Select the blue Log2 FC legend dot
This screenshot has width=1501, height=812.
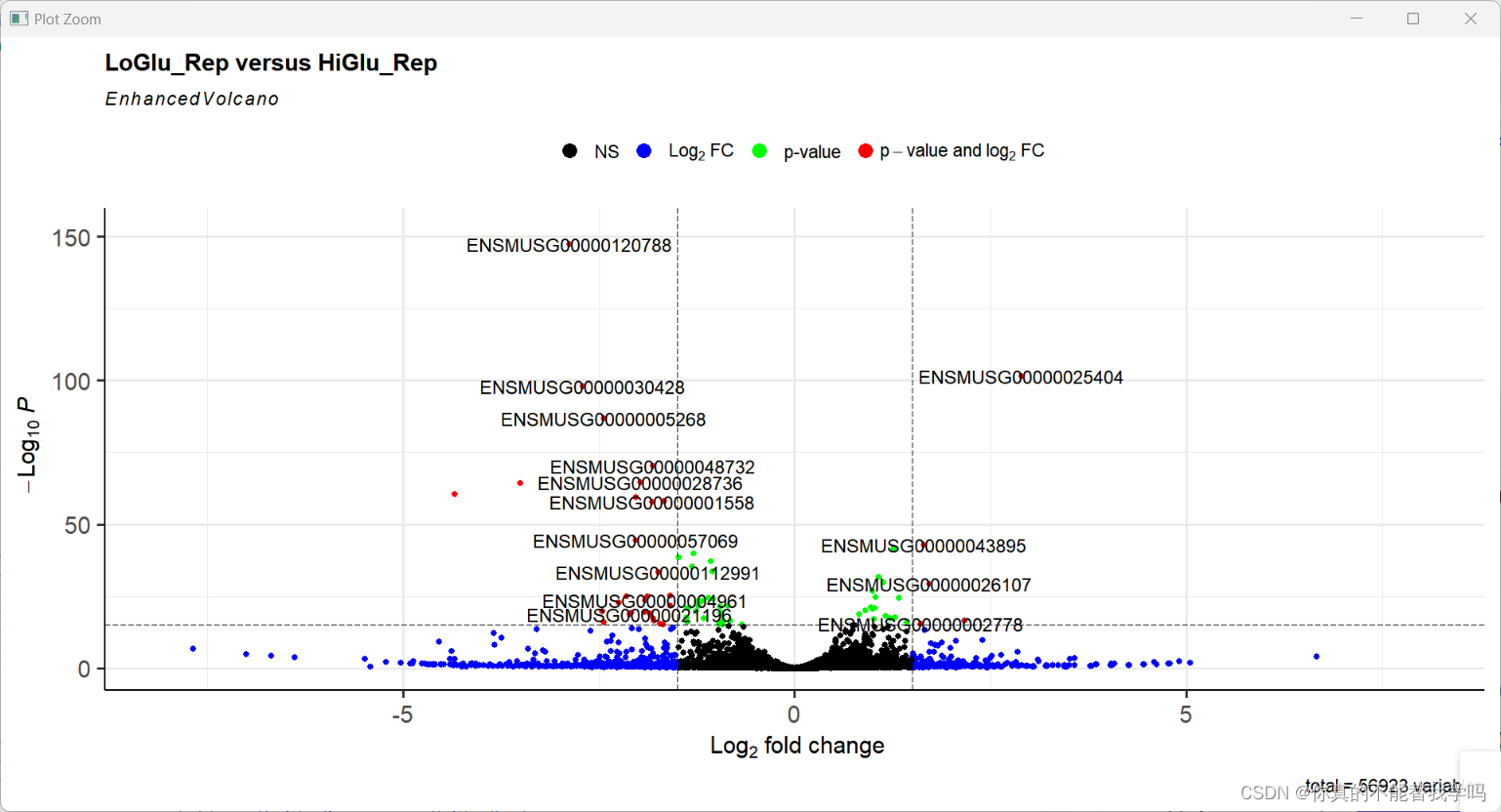point(643,151)
